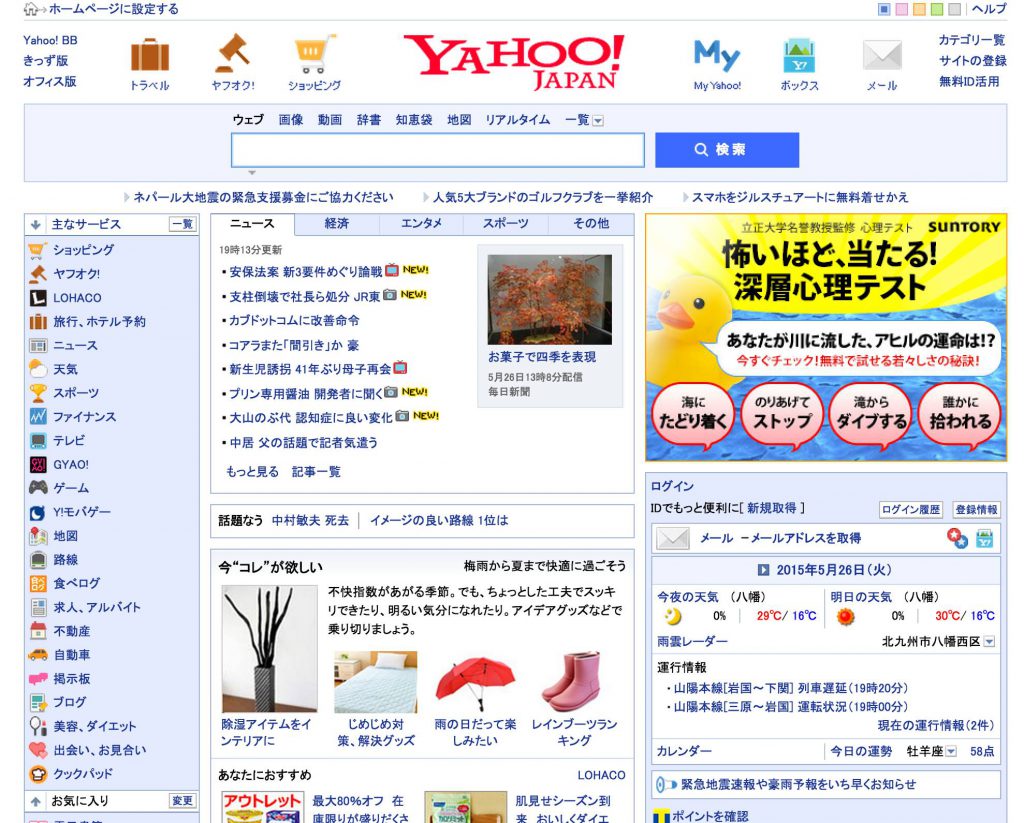Open the maple tree news thumbnail

click(550, 300)
